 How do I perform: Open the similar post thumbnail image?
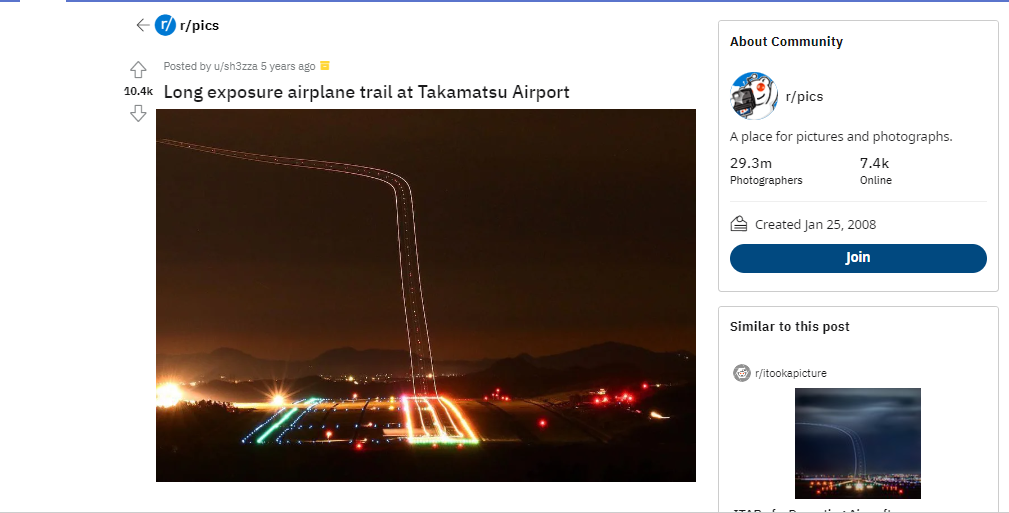click(857, 443)
